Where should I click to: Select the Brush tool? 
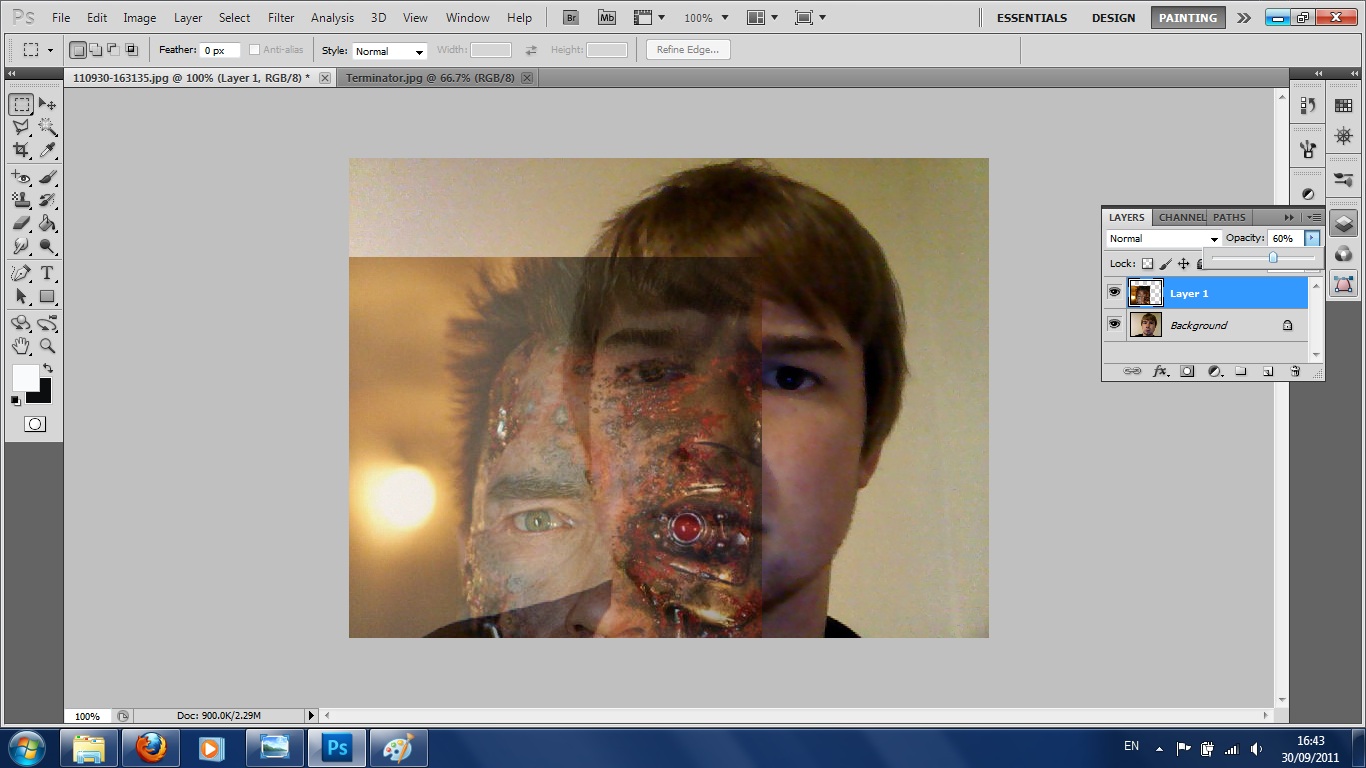(x=47, y=178)
